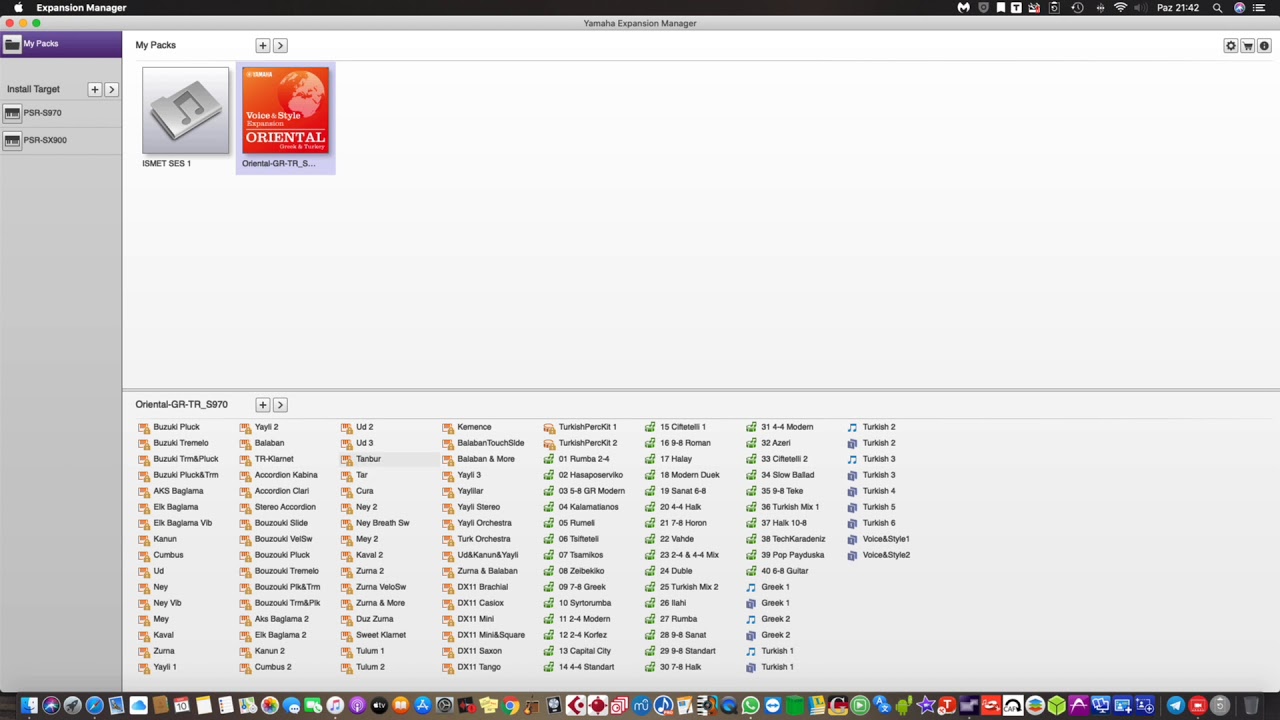Select the PSR-SX900 install target

pos(61,140)
